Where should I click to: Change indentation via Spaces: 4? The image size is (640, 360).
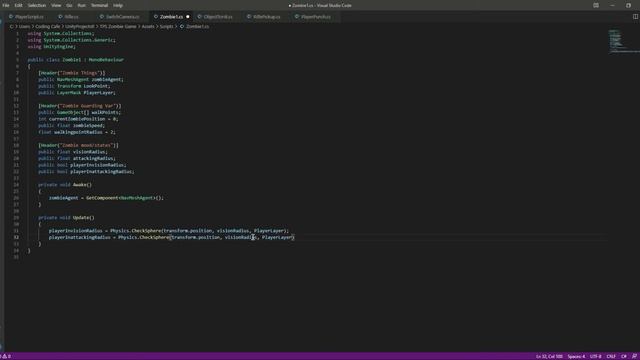(576, 356)
